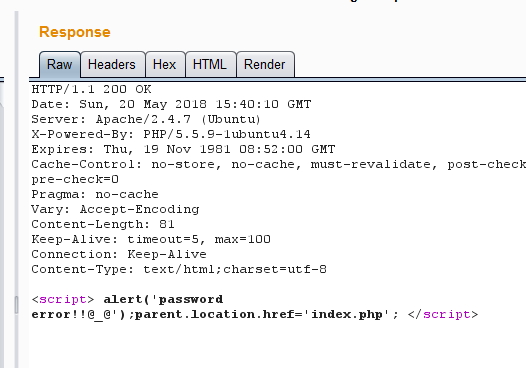The image size is (526, 368).
Task: Click the orange Response heading
Action: tap(74, 32)
